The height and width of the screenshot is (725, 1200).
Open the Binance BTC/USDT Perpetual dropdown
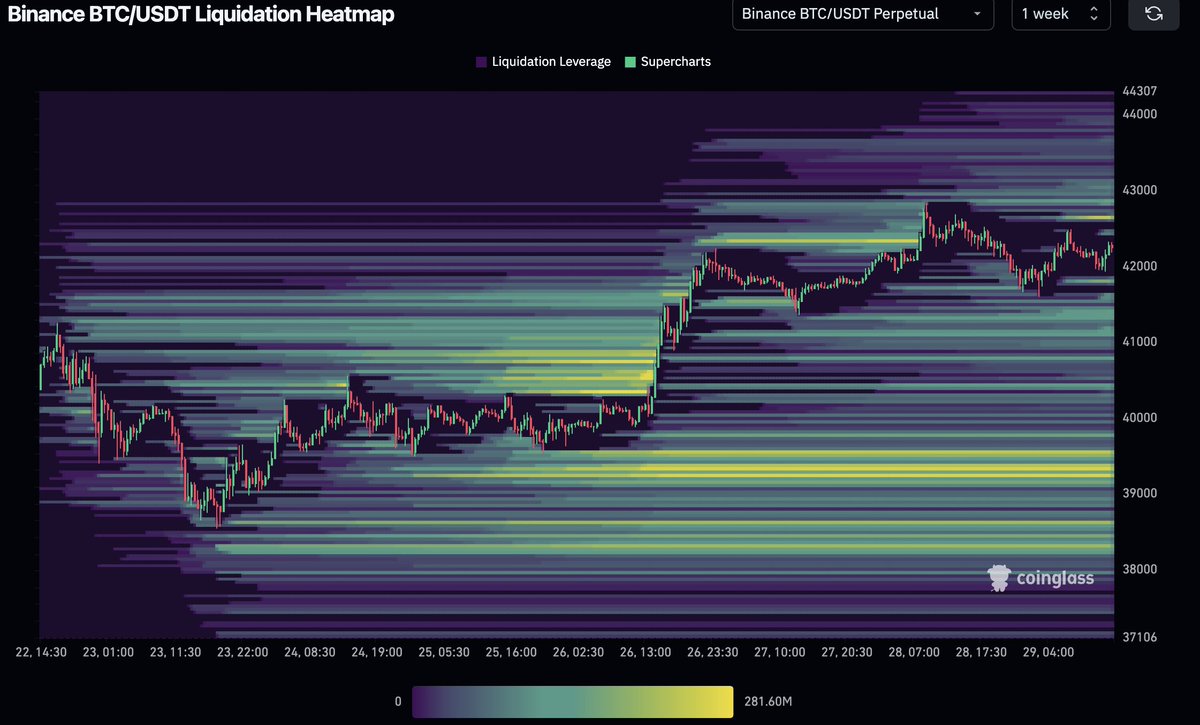pyautogui.click(x=863, y=14)
